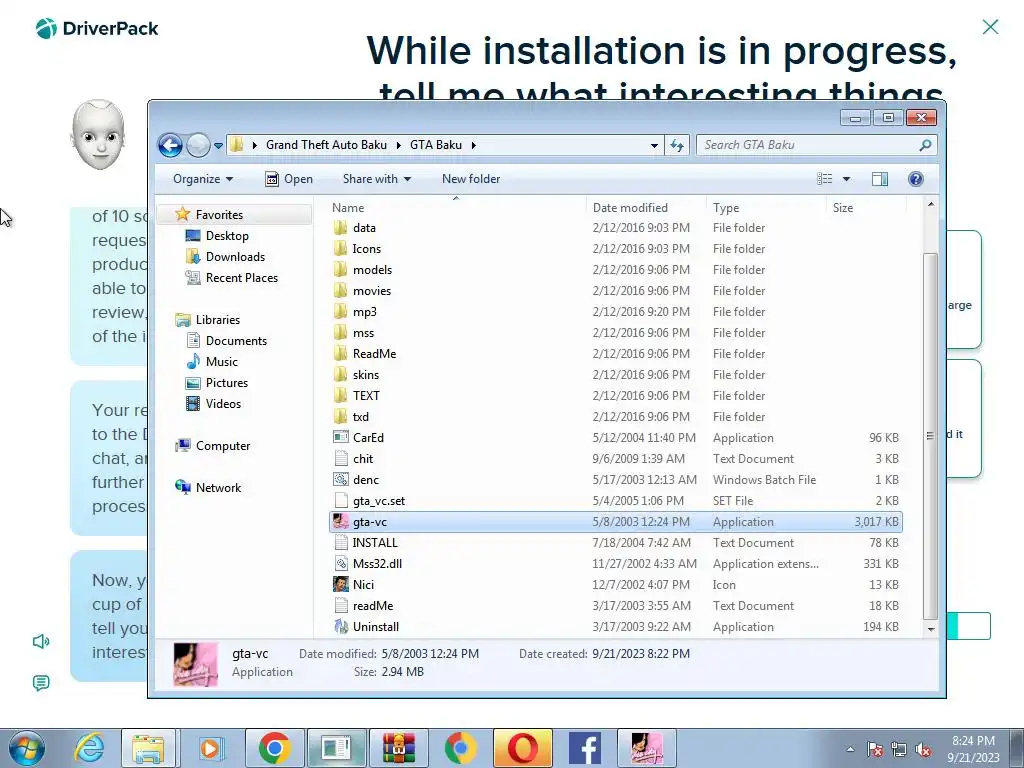Viewport: 1024px width, 768px height.
Task: Select Network in navigation pane
Action: 218,488
